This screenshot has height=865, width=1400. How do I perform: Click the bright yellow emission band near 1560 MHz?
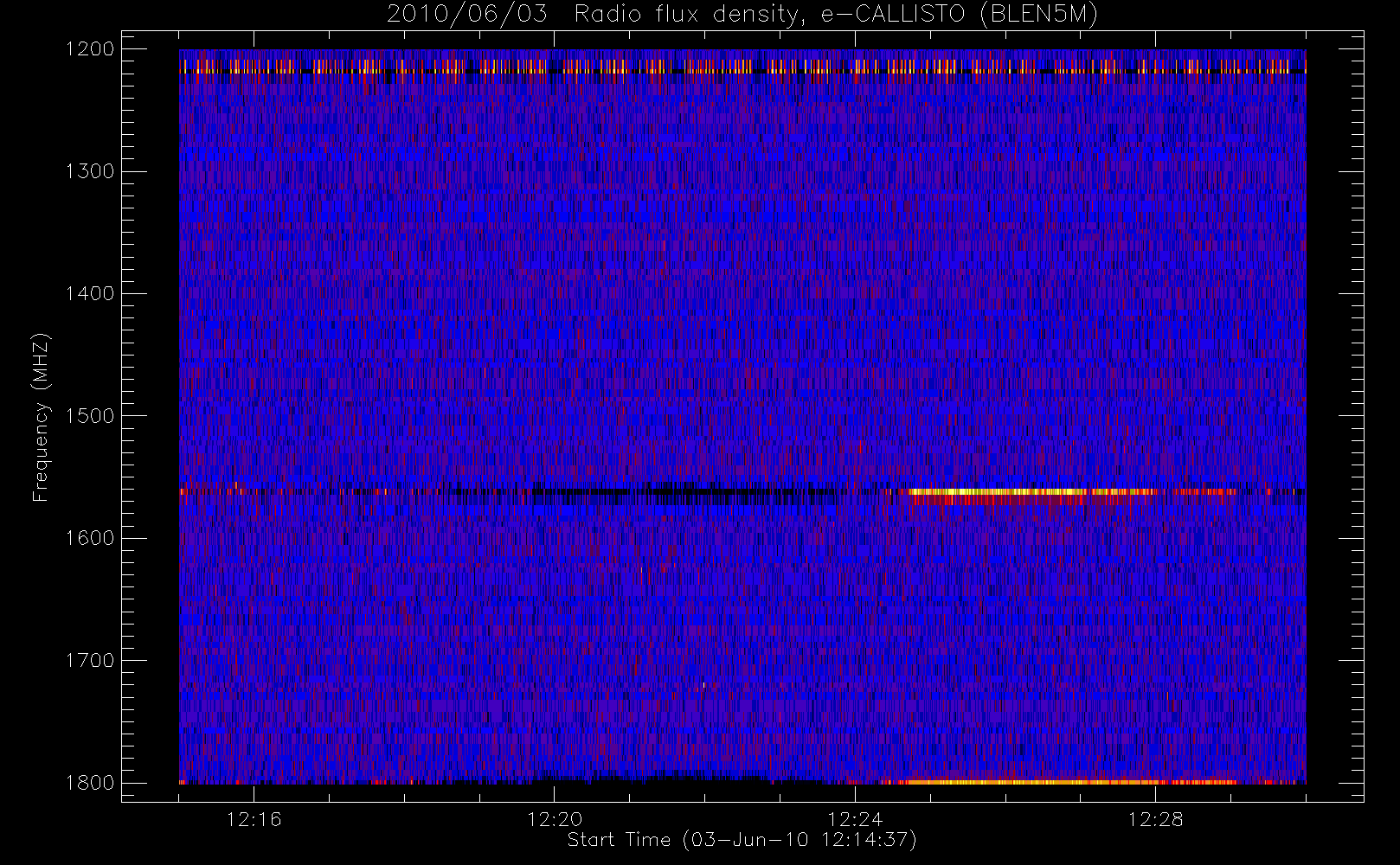point(1030,493)
